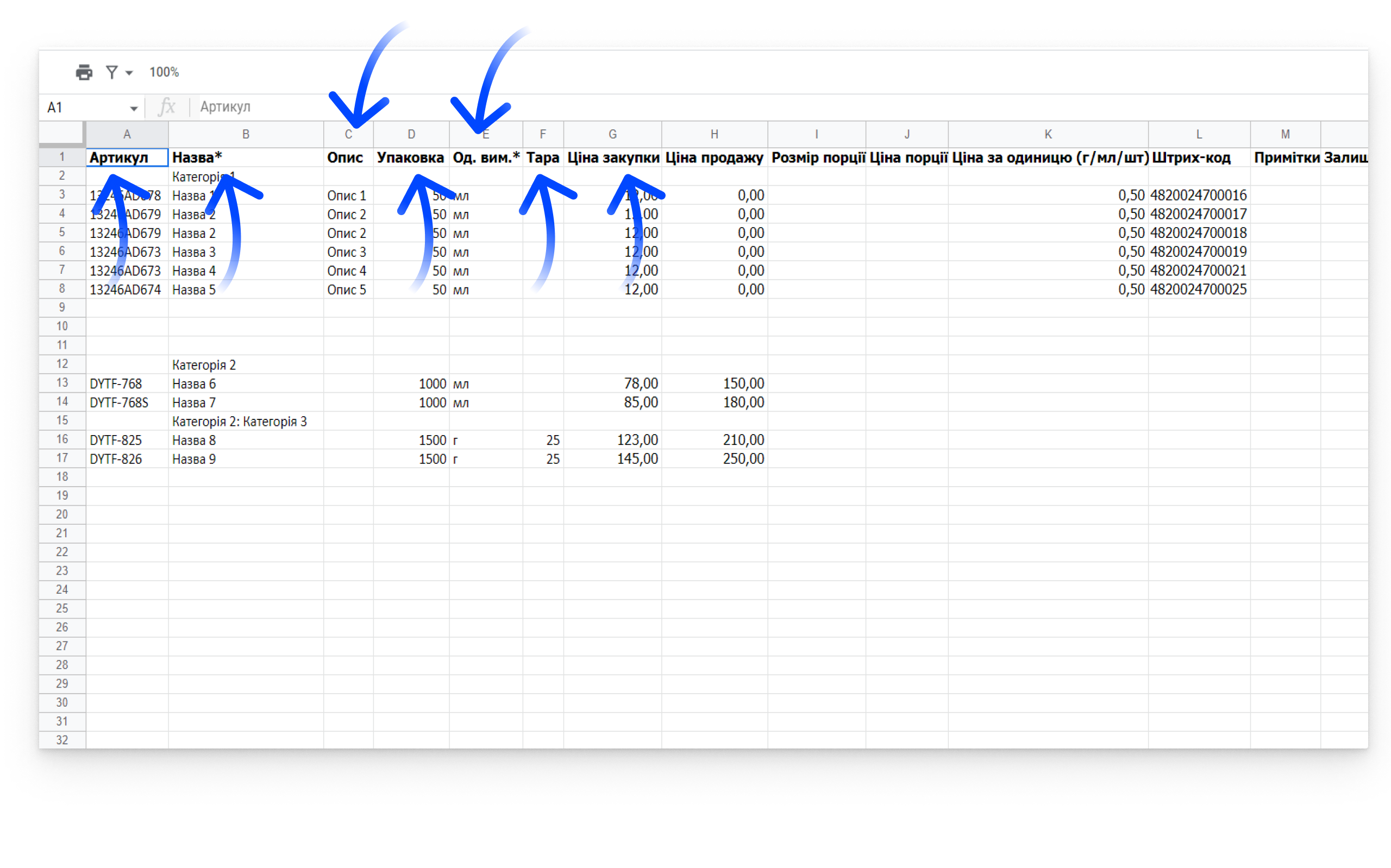The height and width of the screenshot is (868, 1391).
Task: Click the Назва* header cell
Action: click(246, 158)
